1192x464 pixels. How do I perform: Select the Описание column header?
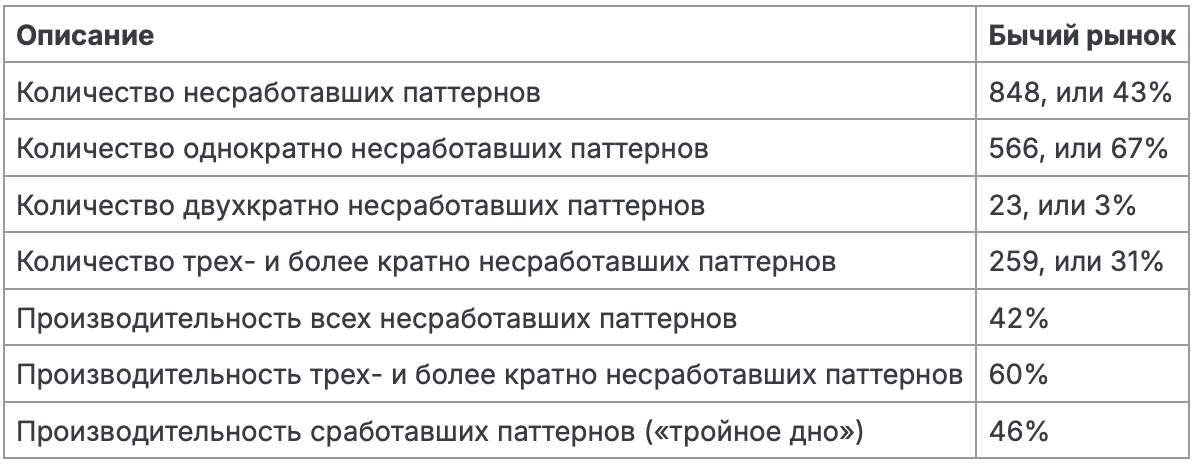click(x=490, y=35)
